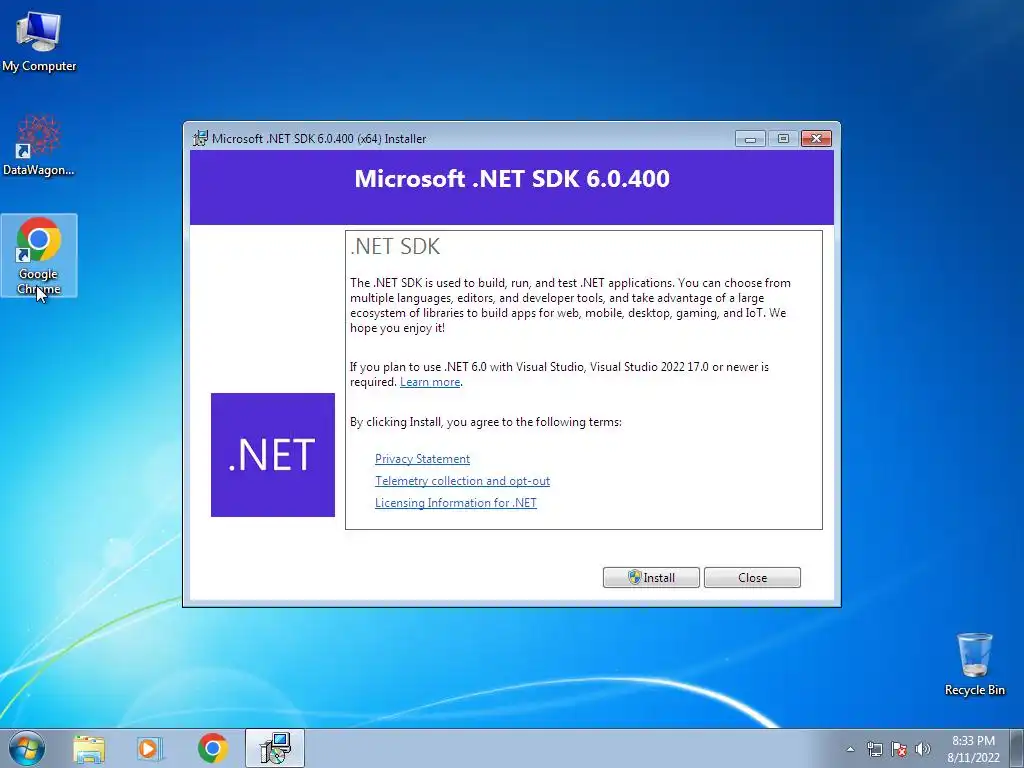The image size is (1024, 768).
Task: Open File Explorer from the taskbar
Action: point(89,748)
